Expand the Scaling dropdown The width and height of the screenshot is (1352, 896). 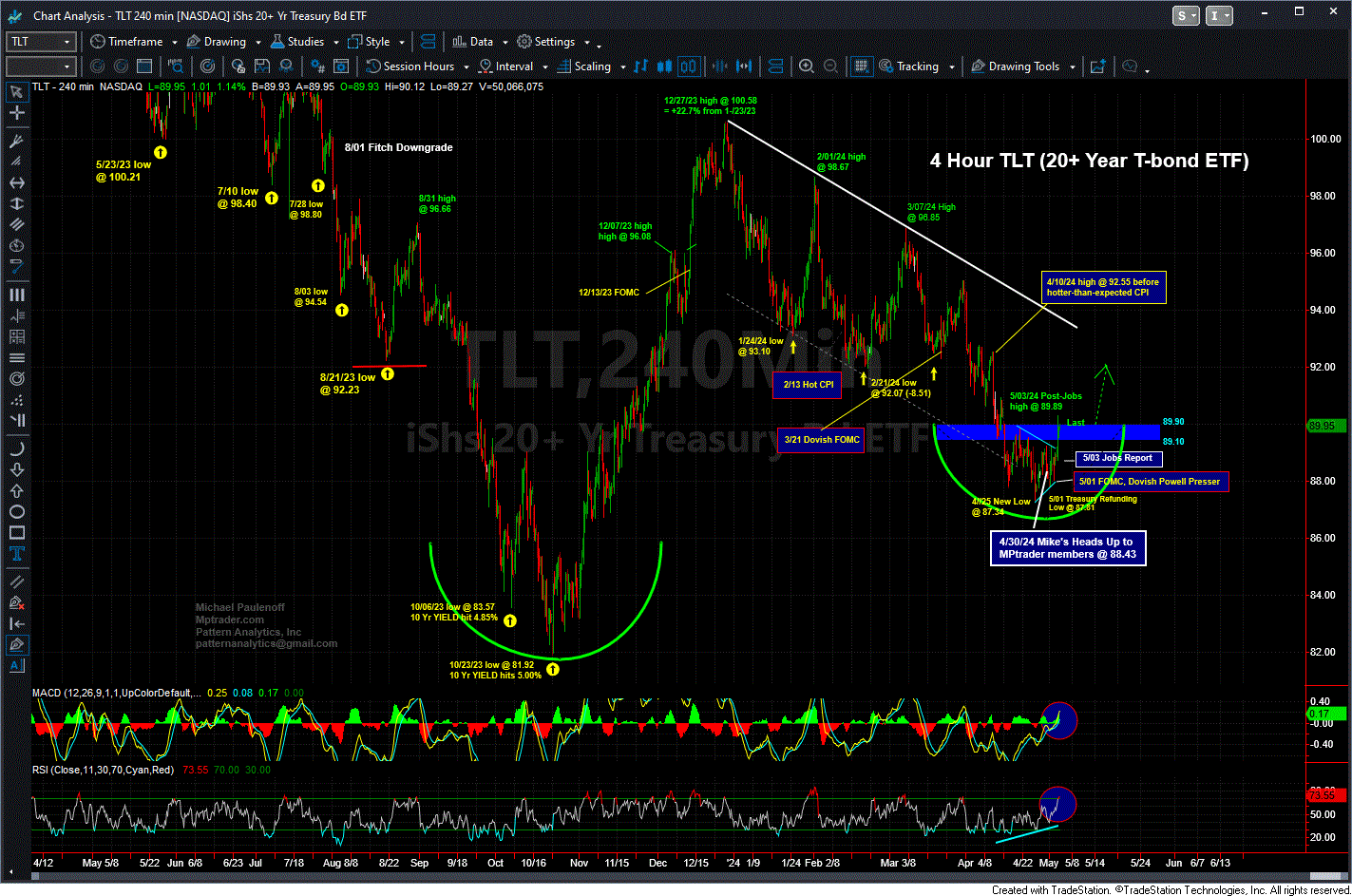tap(623, 67)
